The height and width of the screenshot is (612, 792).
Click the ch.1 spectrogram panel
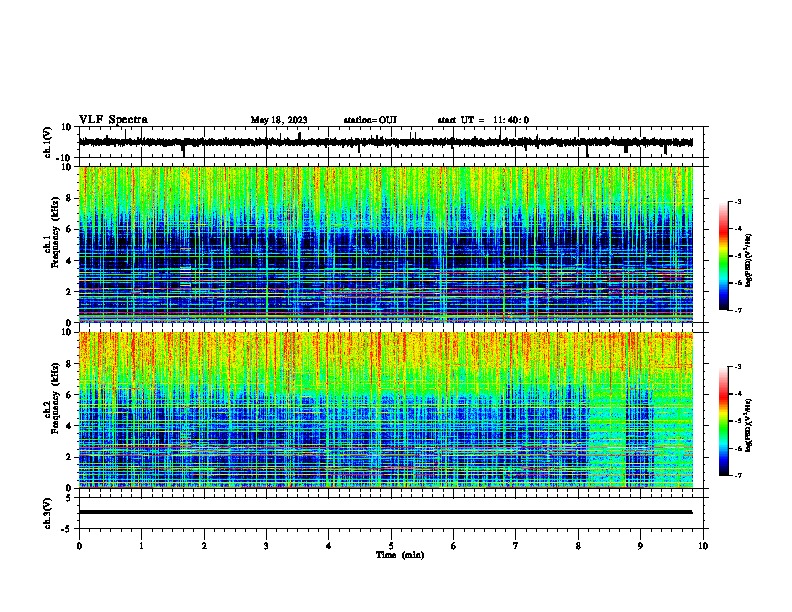[x=386, y=244]
